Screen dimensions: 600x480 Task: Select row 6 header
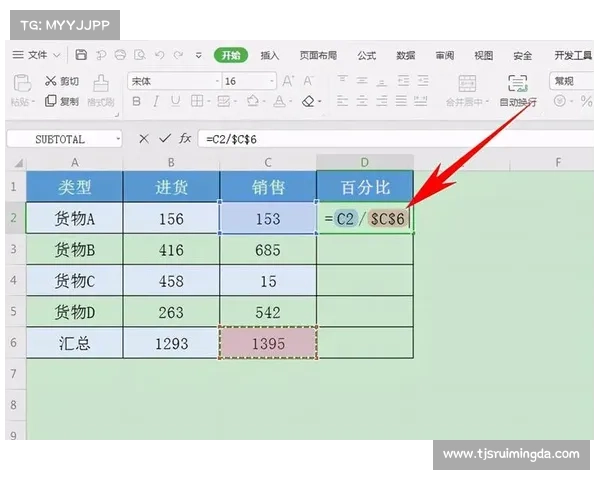click(13, 342)
